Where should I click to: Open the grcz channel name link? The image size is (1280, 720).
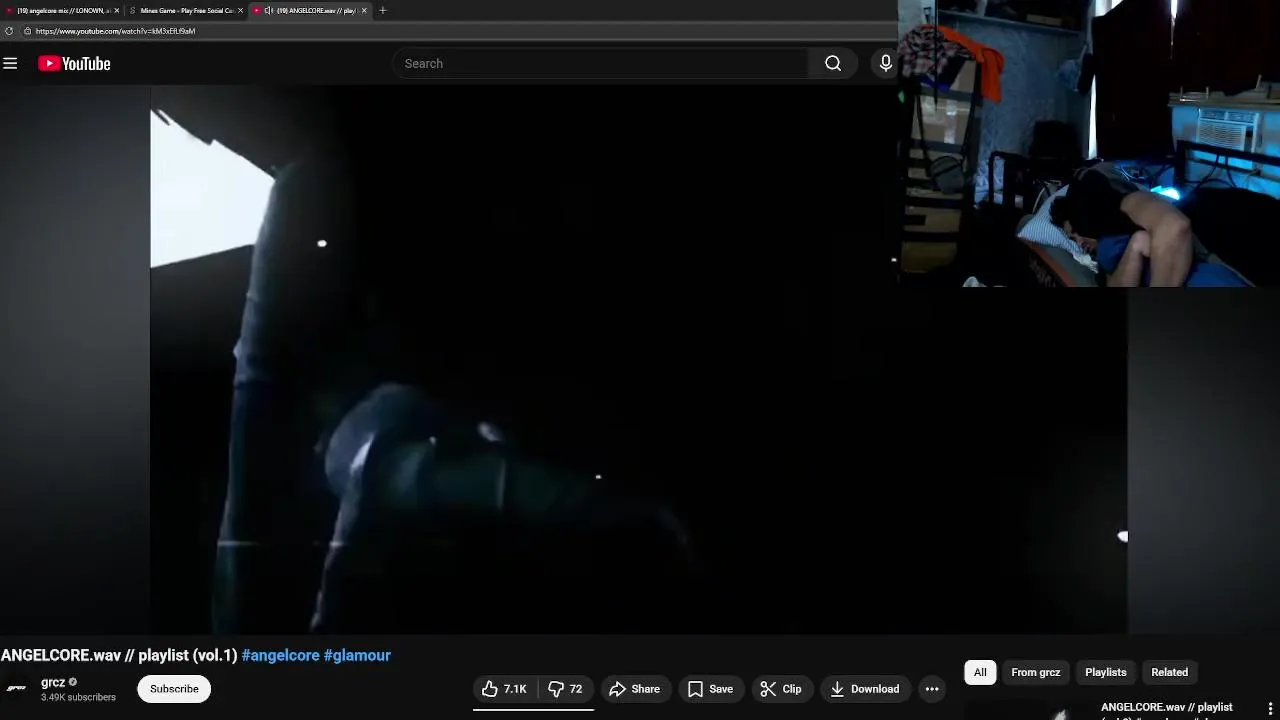53,682
